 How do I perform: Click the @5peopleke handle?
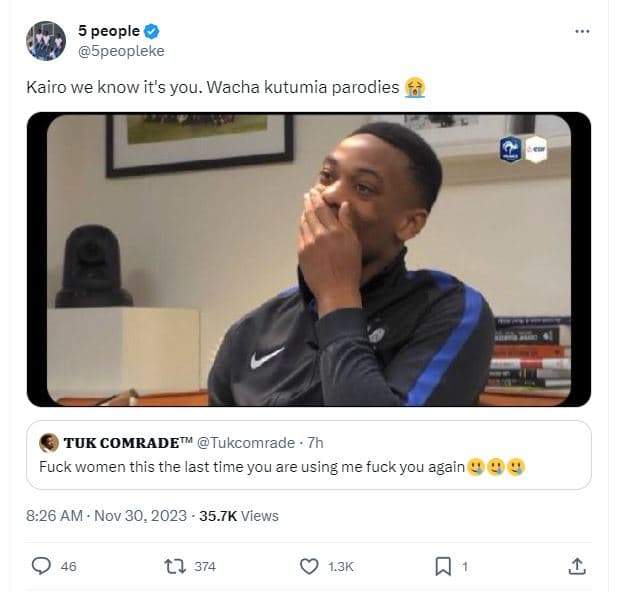(x=120, y=51)
